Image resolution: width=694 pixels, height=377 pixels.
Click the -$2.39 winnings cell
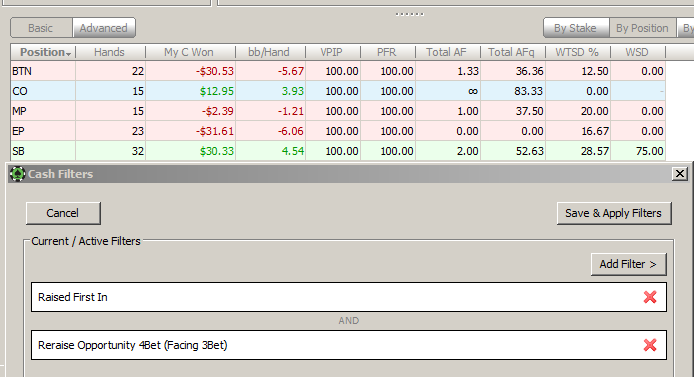coord(191,111)
